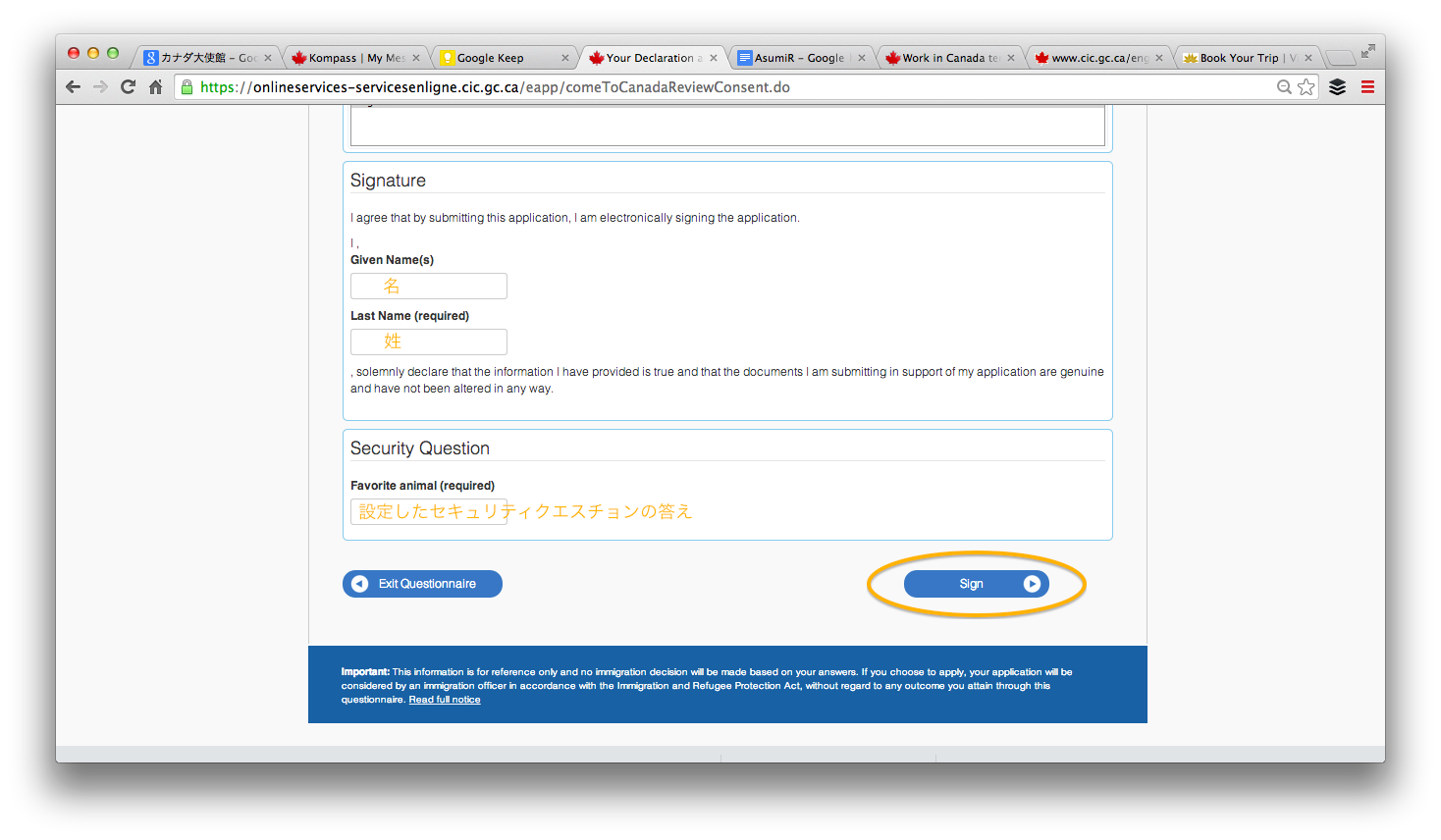Screen dimensions: 1441x840
Task: Reload the current page
Action: 128,87
